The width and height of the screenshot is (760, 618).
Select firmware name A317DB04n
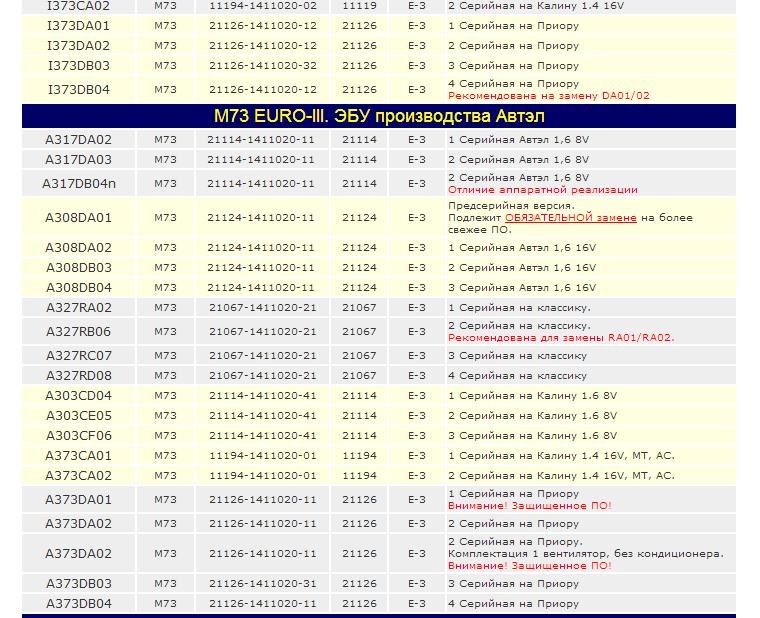point(79,184)
